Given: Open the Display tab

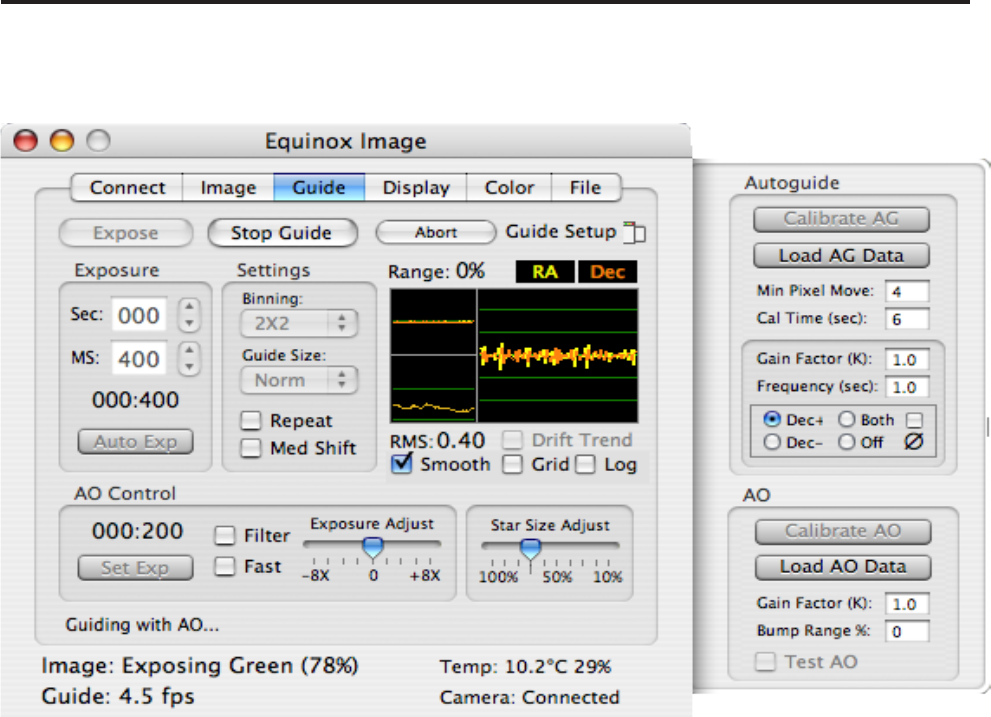Looking at the screenshot, I should 416,188.
